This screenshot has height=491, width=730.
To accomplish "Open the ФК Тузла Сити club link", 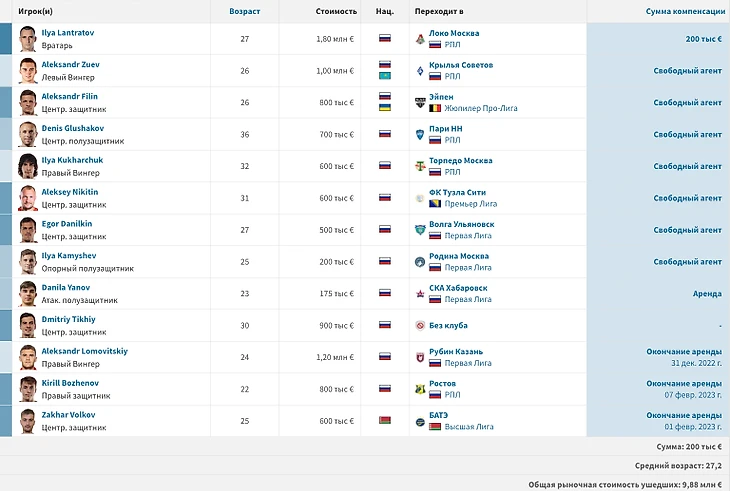I will (x=457, y=192).
